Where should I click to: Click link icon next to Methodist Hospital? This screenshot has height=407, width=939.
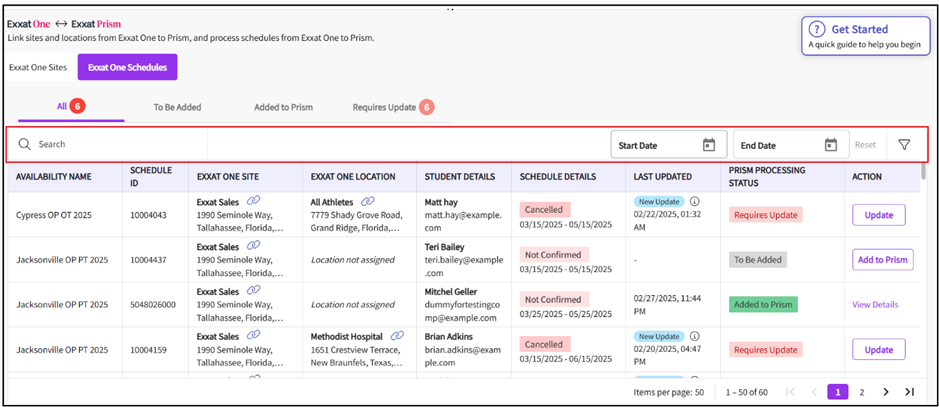click(x=397, y=336)
